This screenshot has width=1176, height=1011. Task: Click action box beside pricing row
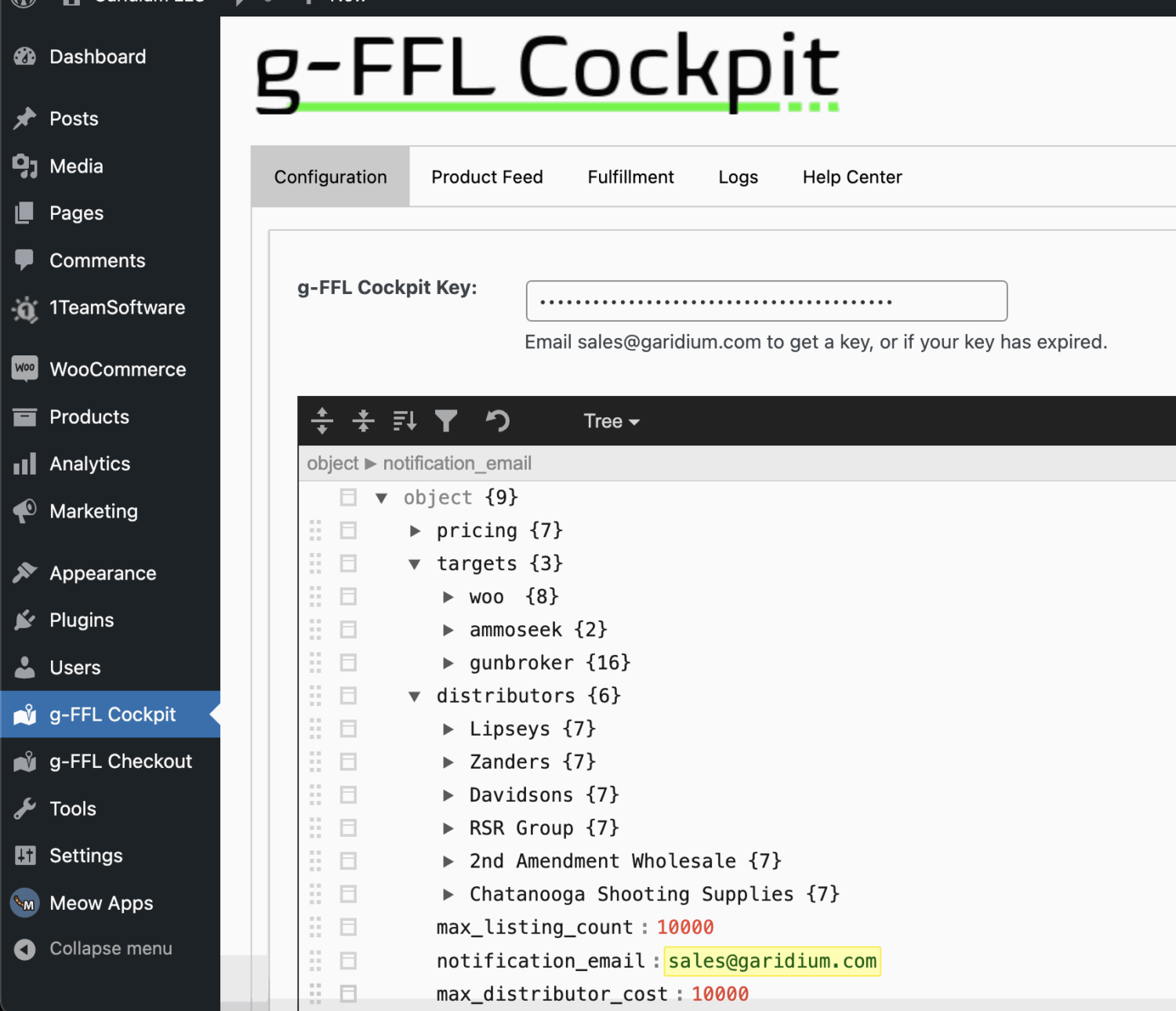[348, 530]
